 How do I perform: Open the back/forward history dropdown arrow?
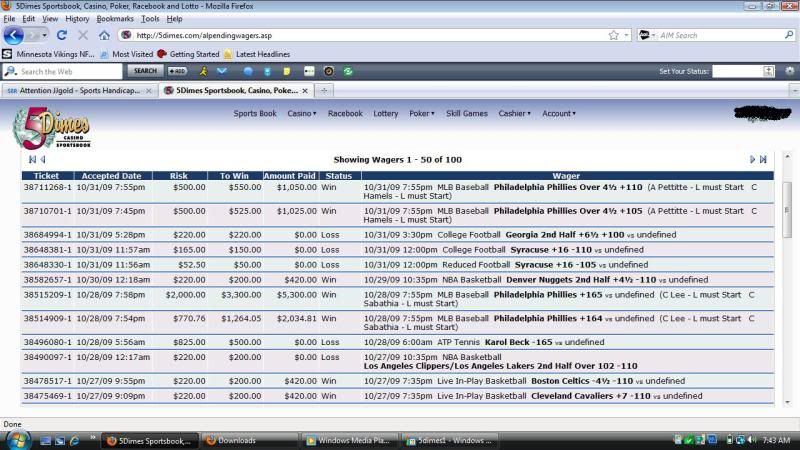[x=44, y=35]
